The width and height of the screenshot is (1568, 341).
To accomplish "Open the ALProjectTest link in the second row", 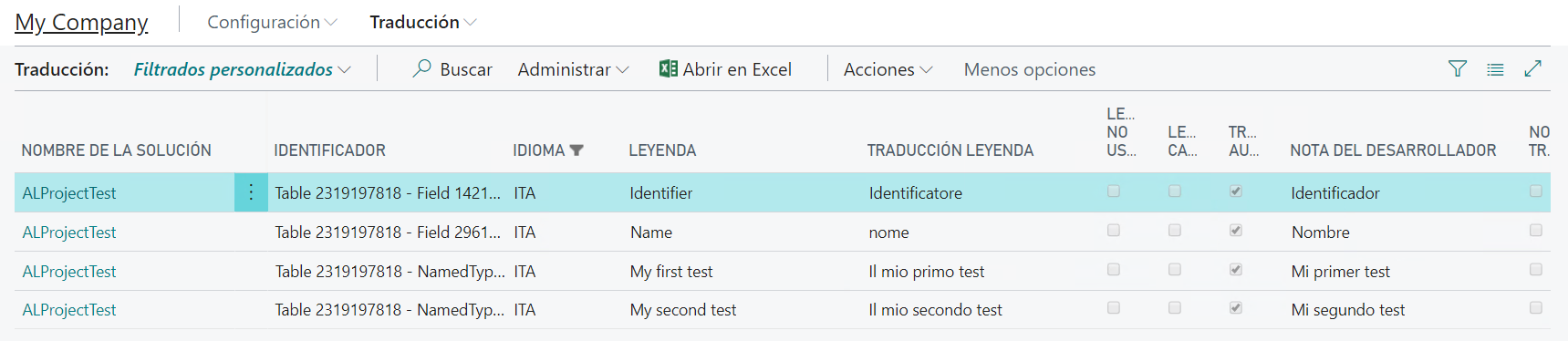I will 69,232.
